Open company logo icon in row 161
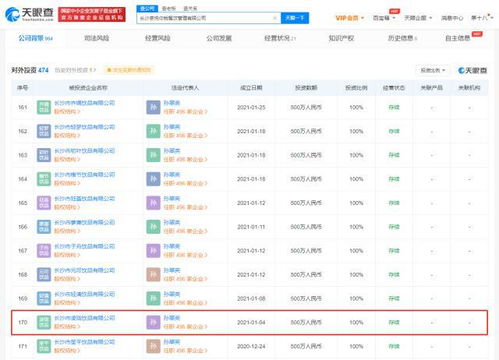The image size is (499, 360). [x=44, y=107]
